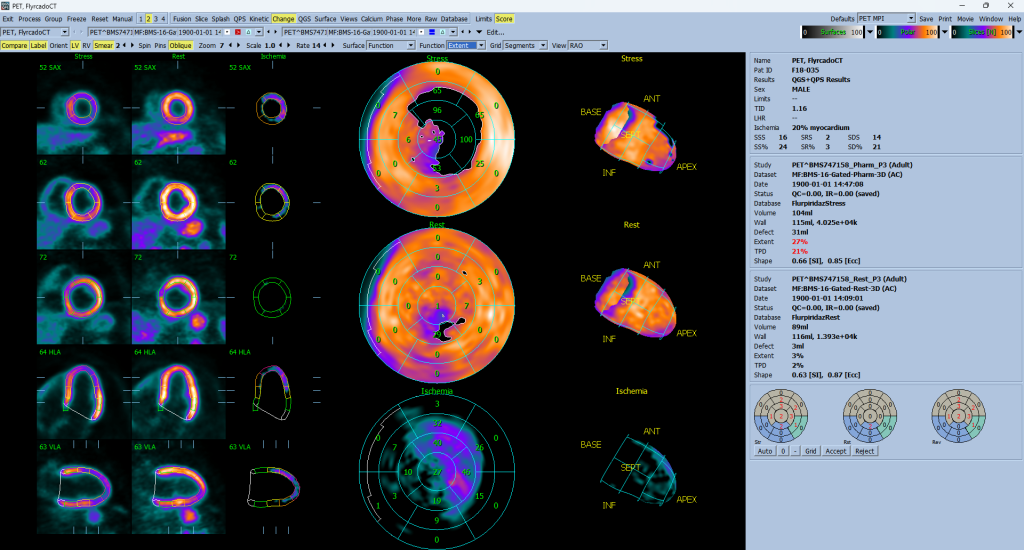The height and width of the screenshot is (550, 1024).
Task: Enable the RV toggle
Action: 86,46
